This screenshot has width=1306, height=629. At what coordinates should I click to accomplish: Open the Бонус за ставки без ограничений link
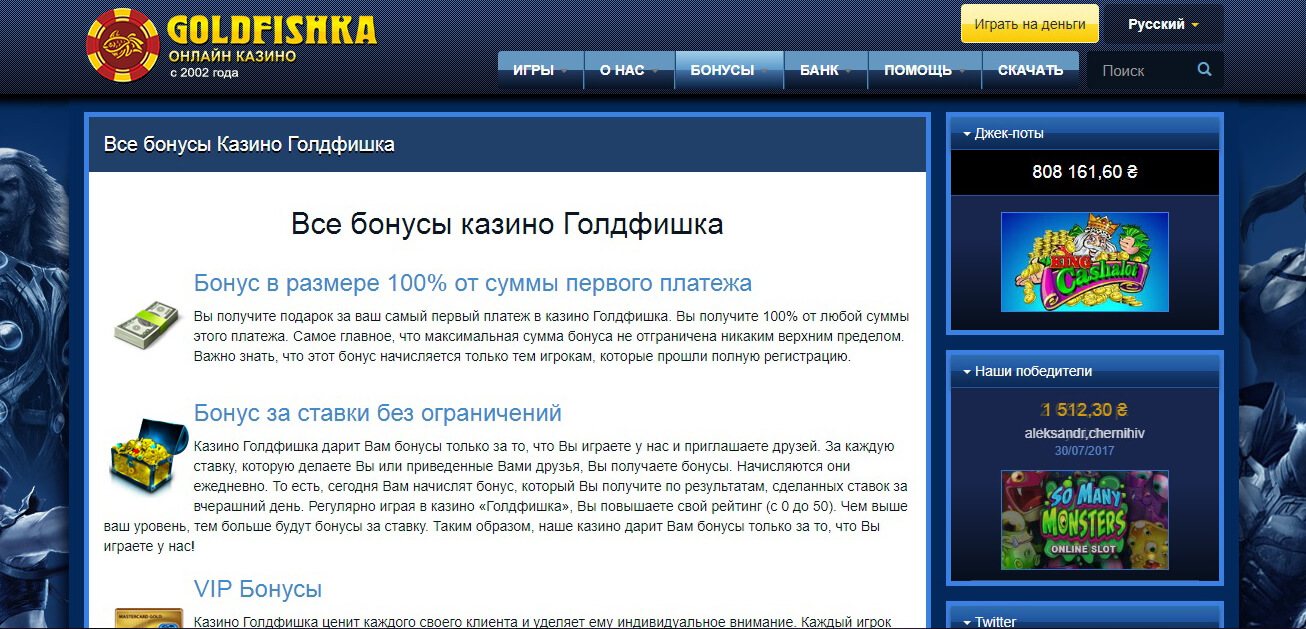click(378, 413)
